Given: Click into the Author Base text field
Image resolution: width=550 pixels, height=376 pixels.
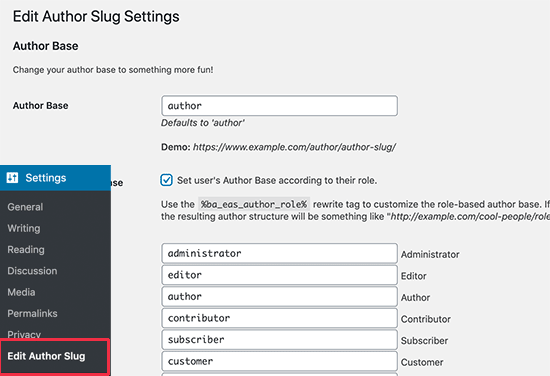Looking at the screenshot, I should pyautogui.click(x=280, y=106).
